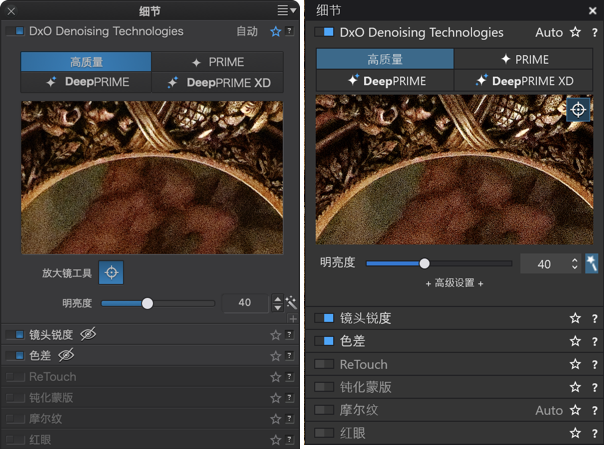The image size is (604, 449).
Task: Click magic wand icon beside right 明亮度 field
Action: (x=591, y=264)
